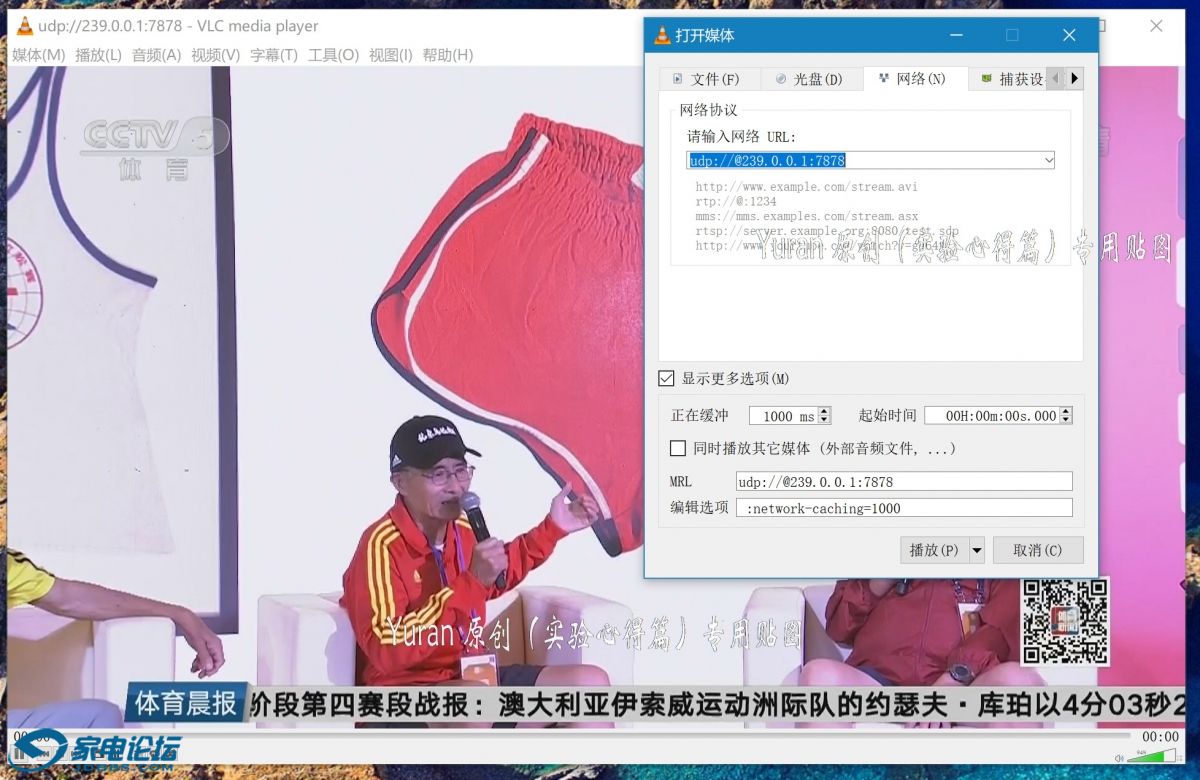Click the MRL text field

(x=904, y=482)
